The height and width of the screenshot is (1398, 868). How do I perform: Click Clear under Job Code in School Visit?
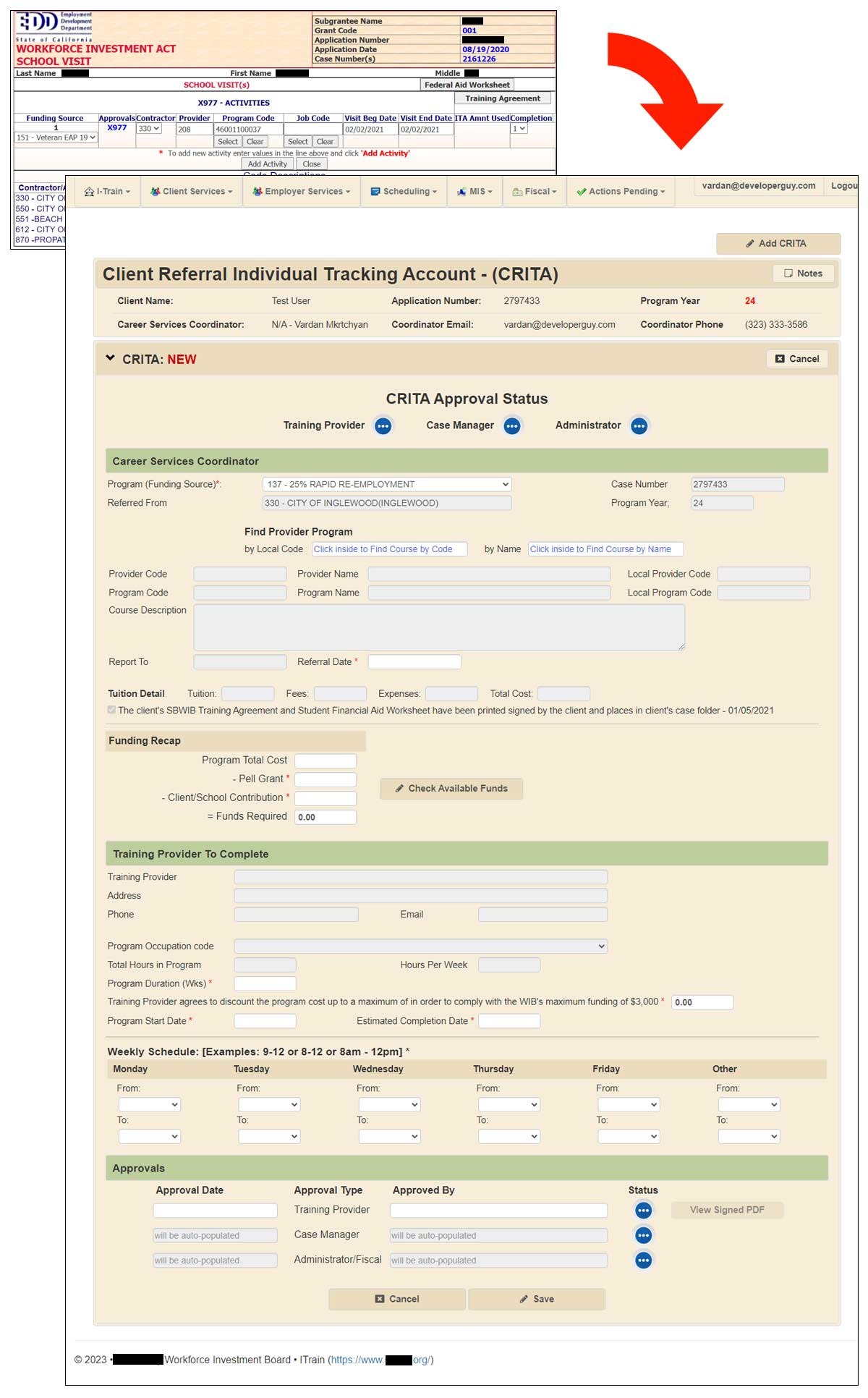point(325,142)
